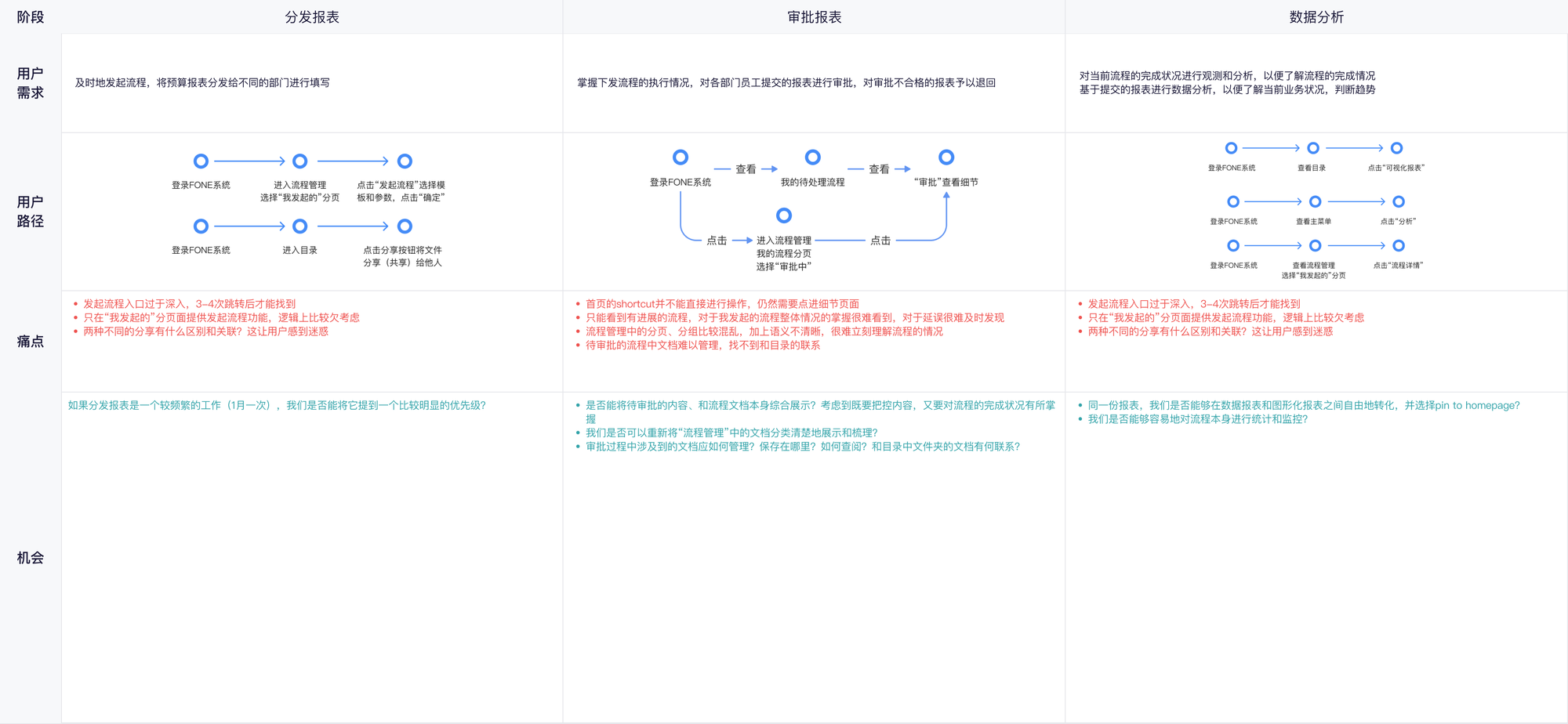Click the "掌握下发流程的执行情况" requirement text
The height and width of the screenshot is (724, 1568).
click(786, 83)
